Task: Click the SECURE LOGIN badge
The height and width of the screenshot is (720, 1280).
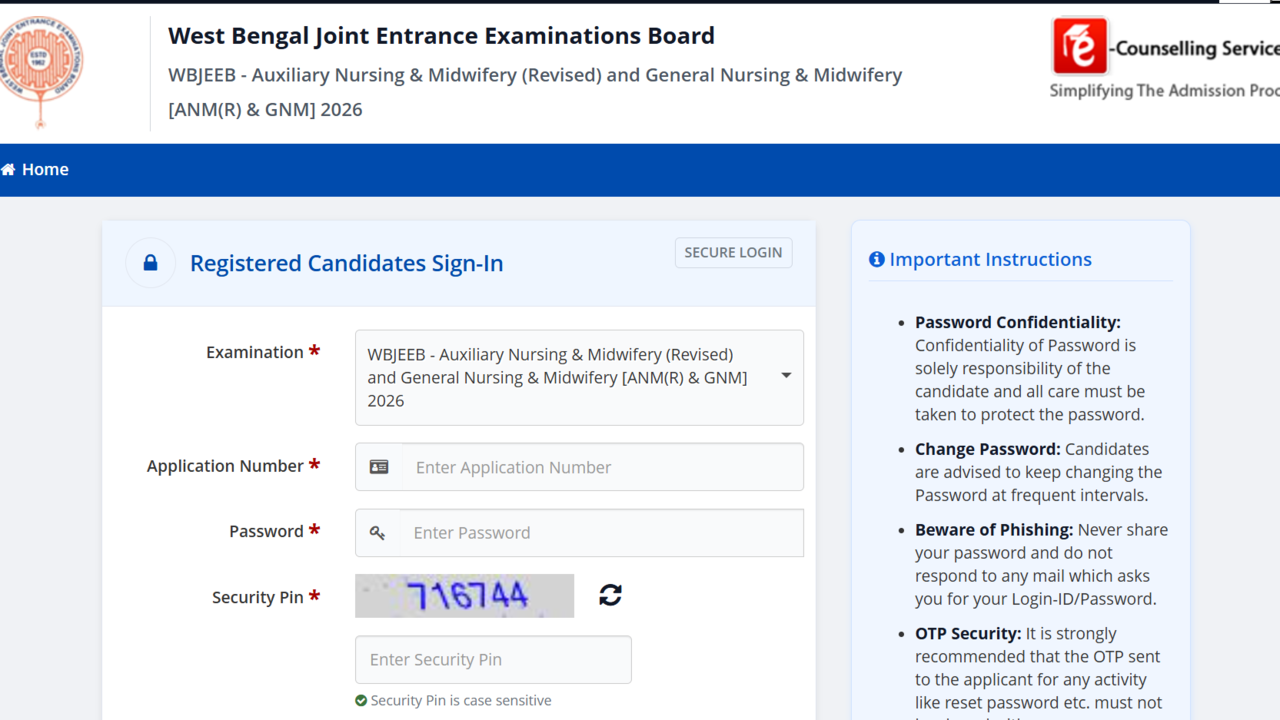Action: click(733, 253)
